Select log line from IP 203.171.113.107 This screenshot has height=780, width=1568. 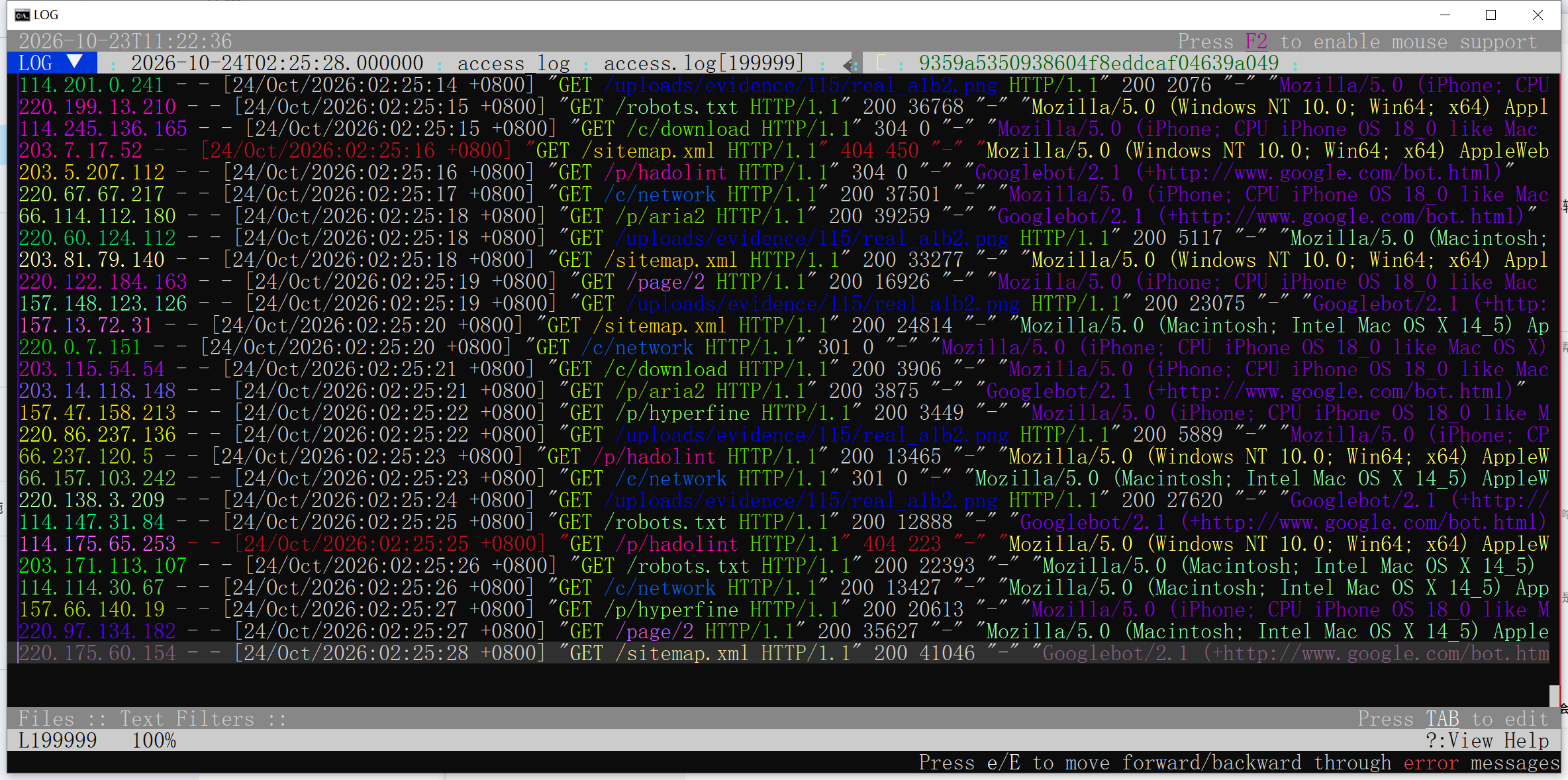[x=783, y=565]
